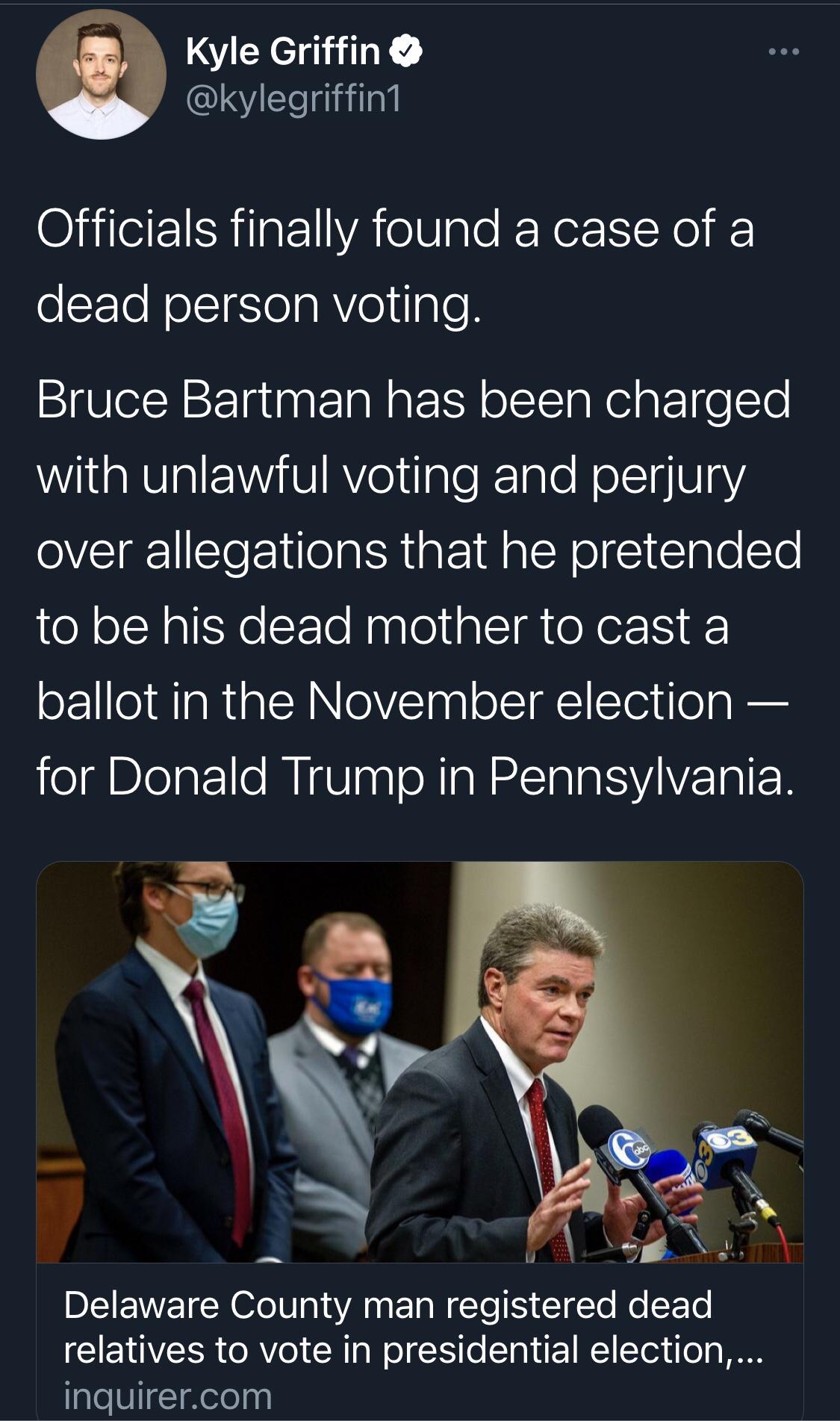Open the three-dot more options menu

(784, 52)
